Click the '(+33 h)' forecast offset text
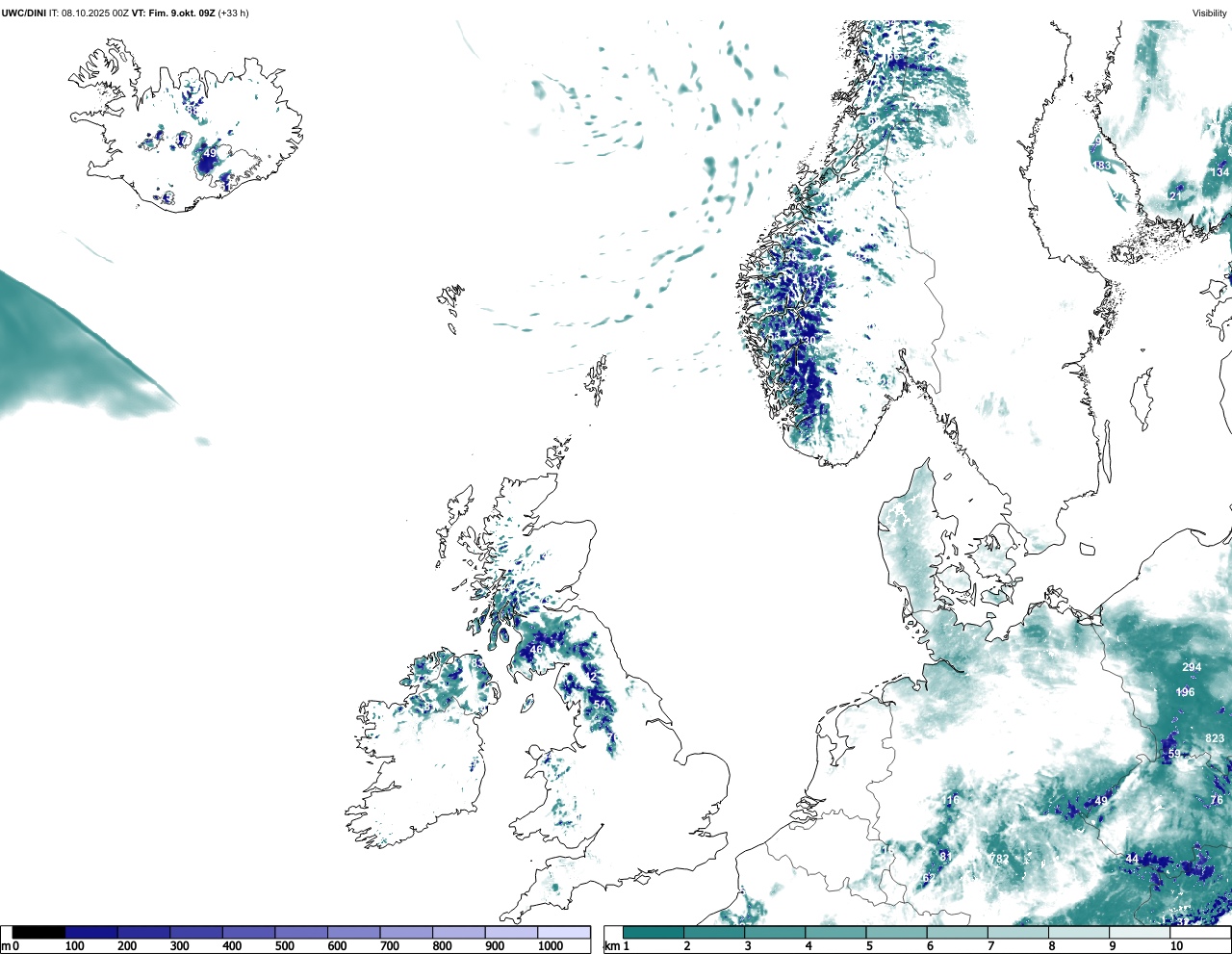This screenshot has width=1232, height=954. 235,13
